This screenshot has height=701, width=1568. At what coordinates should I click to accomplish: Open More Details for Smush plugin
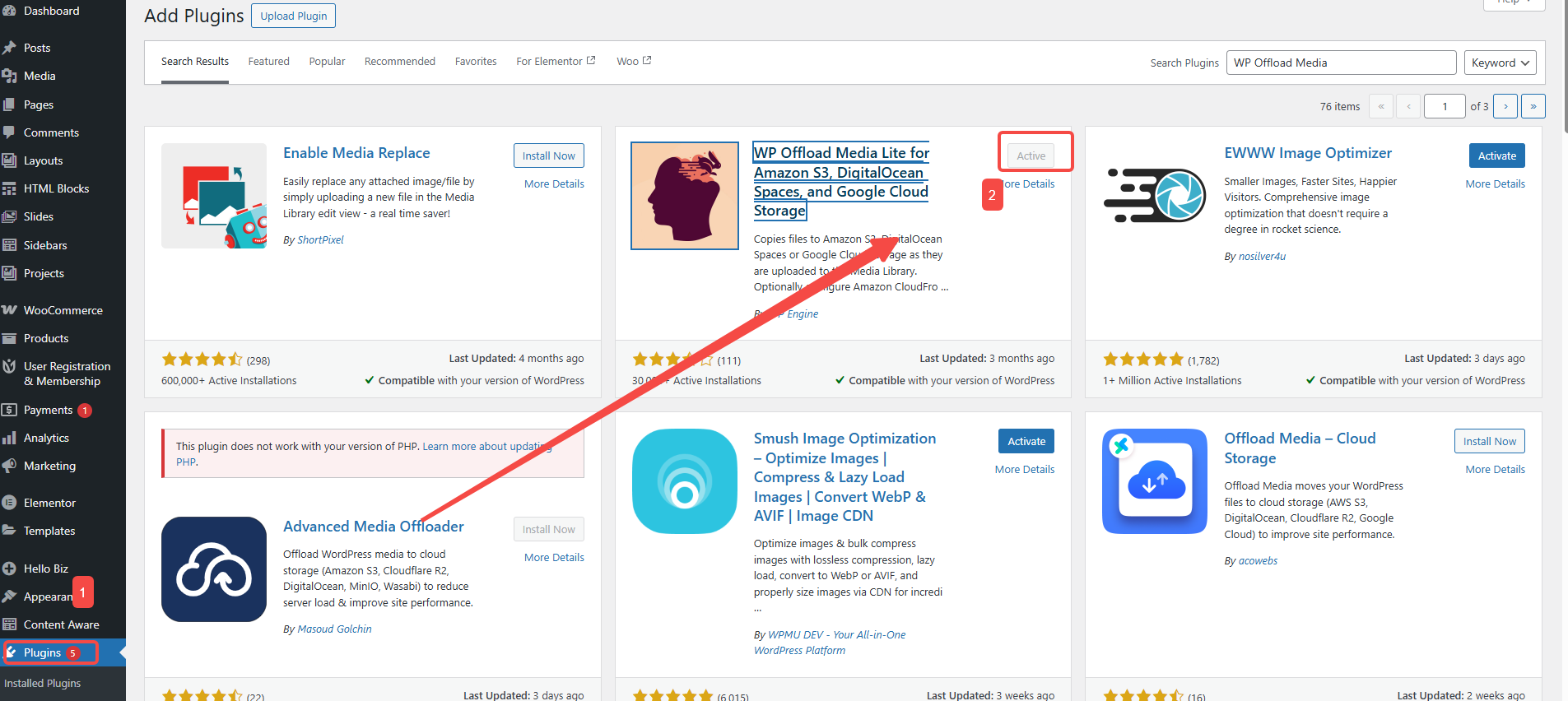click(x=1024, y=469)
